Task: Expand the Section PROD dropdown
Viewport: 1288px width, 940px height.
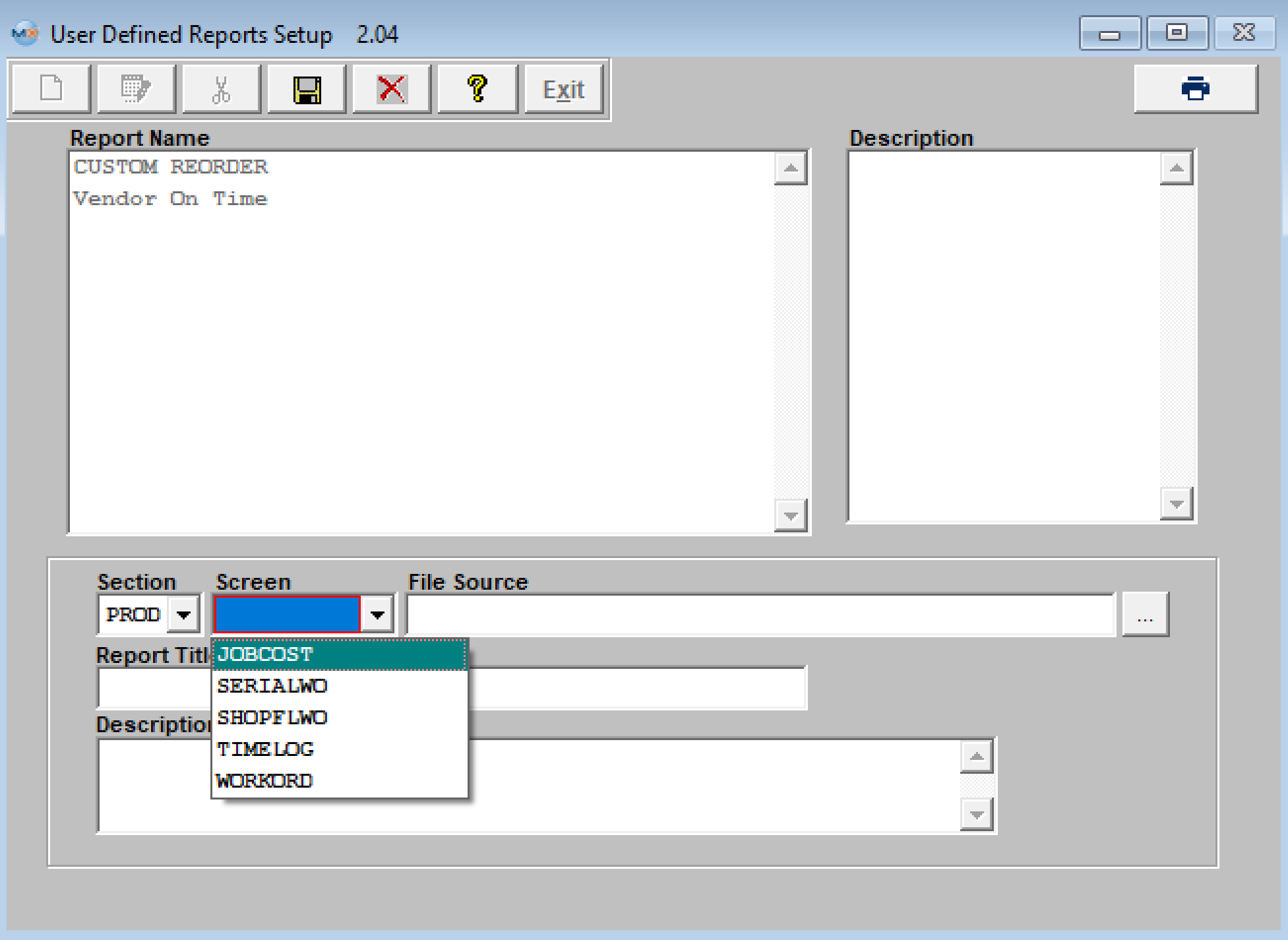Action: coord(183,614)
